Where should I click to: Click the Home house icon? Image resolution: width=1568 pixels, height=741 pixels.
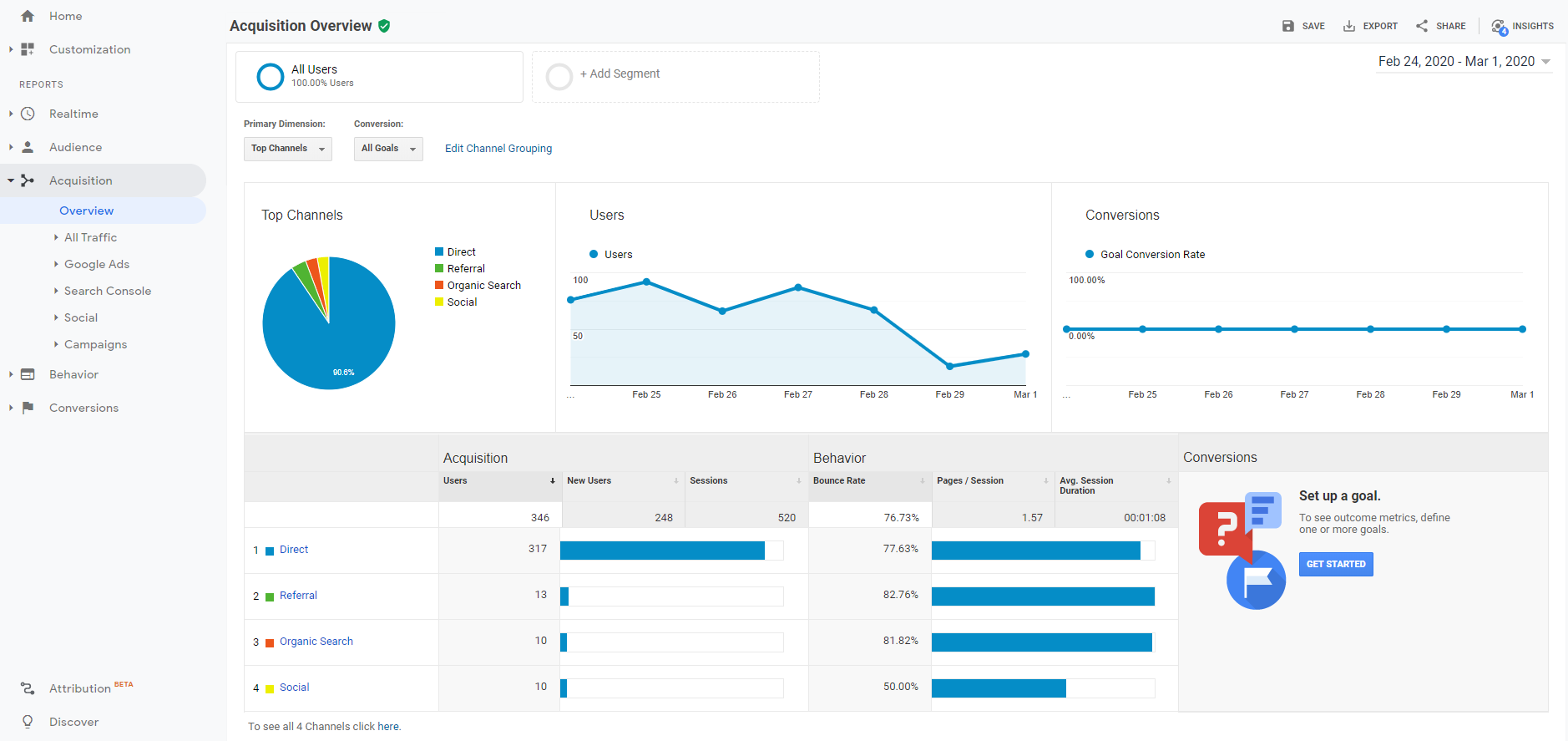coord(28,16)
